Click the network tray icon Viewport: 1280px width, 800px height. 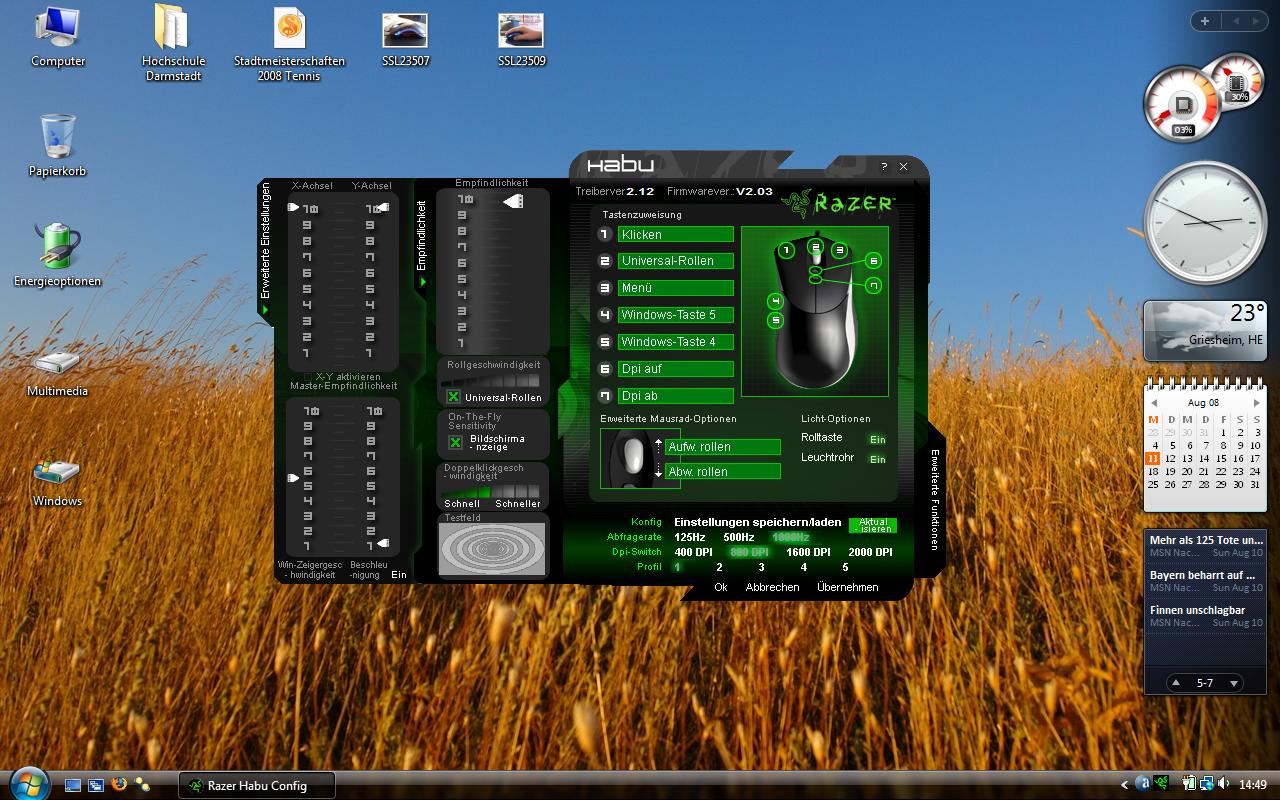click(1207, 784)
